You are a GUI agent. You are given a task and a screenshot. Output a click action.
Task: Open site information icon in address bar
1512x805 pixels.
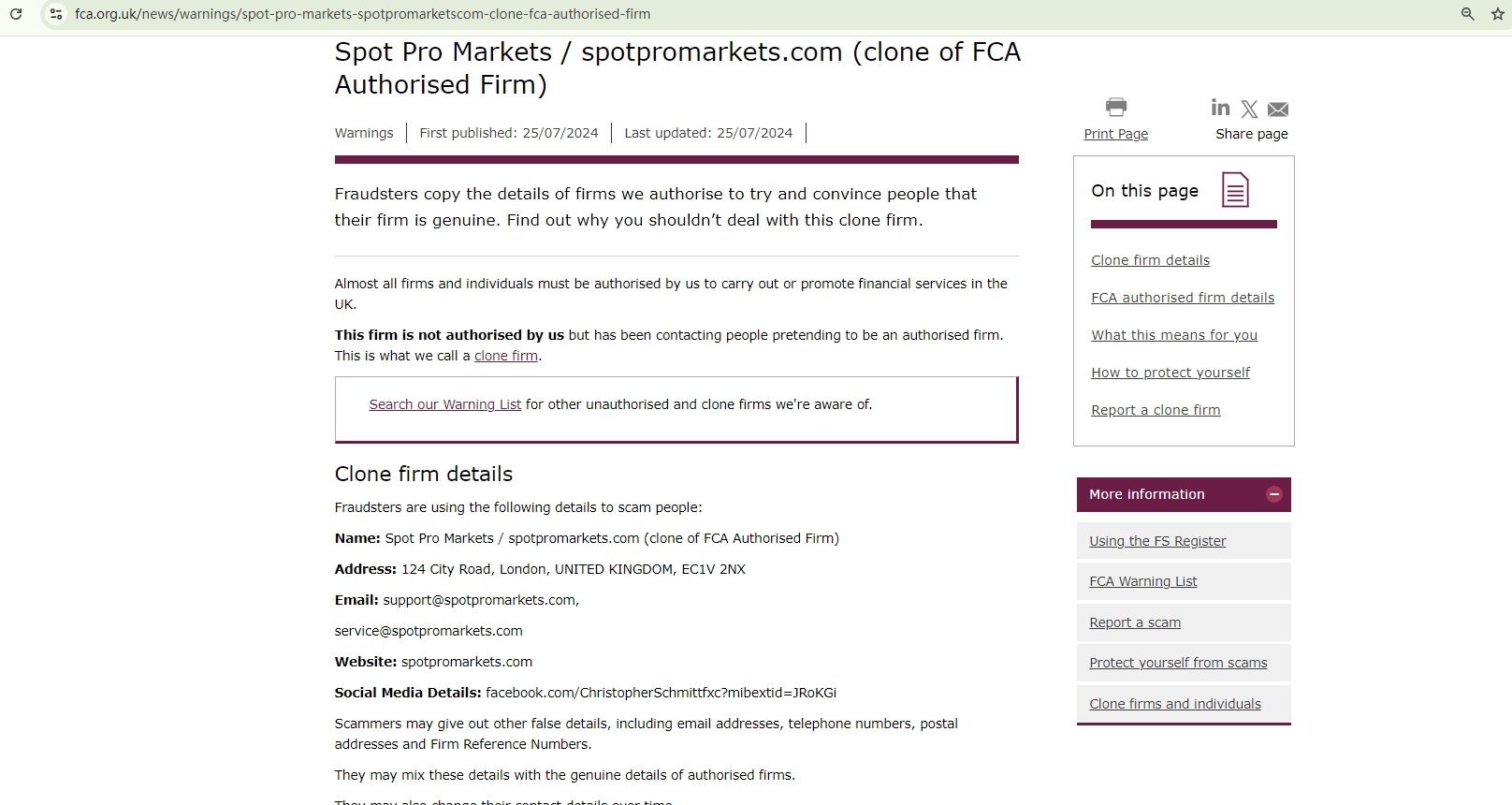(56, 14)
